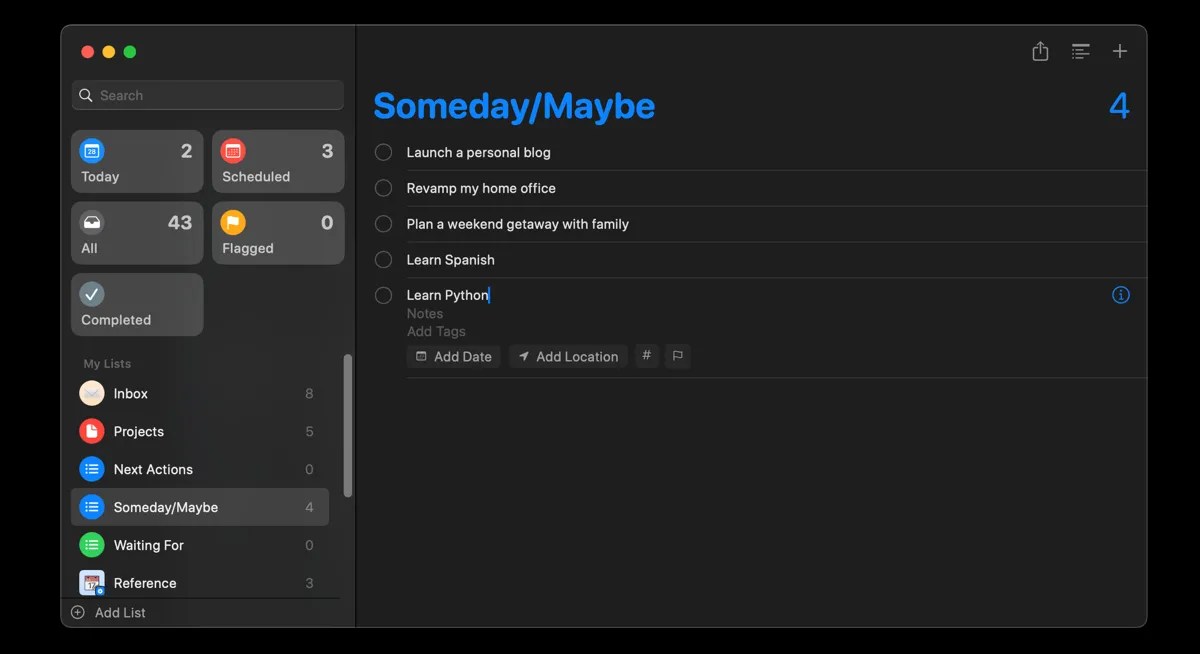Click the info icon on Learn Python

pos(1121,294)
